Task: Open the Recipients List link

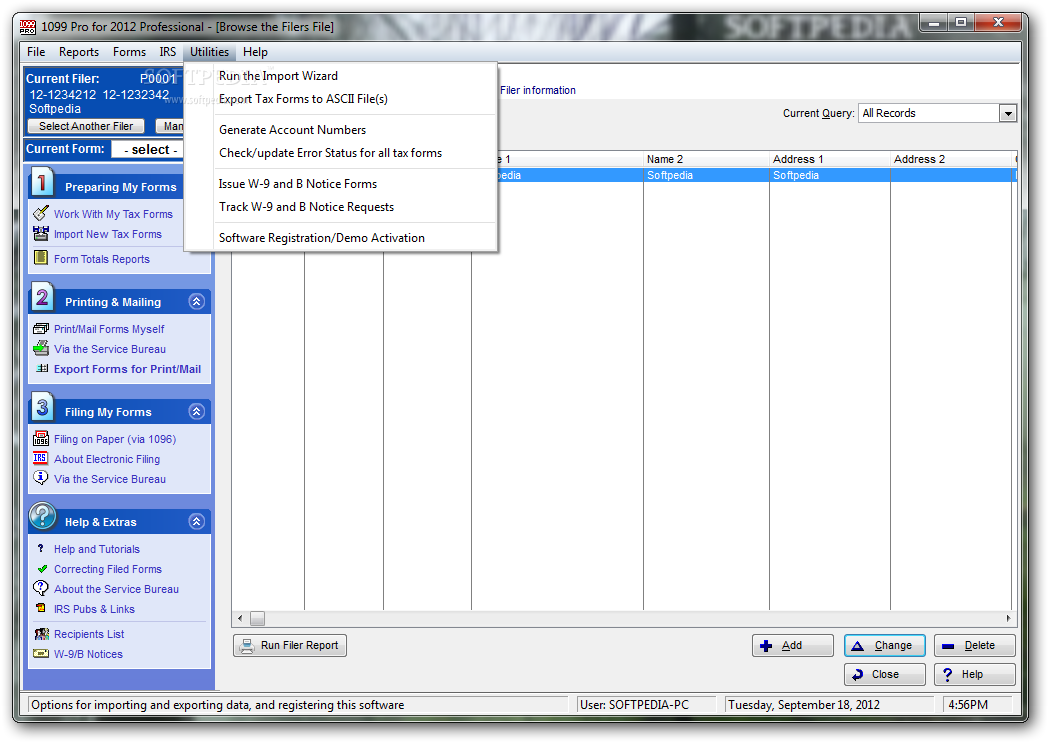Action: [89, 634]
